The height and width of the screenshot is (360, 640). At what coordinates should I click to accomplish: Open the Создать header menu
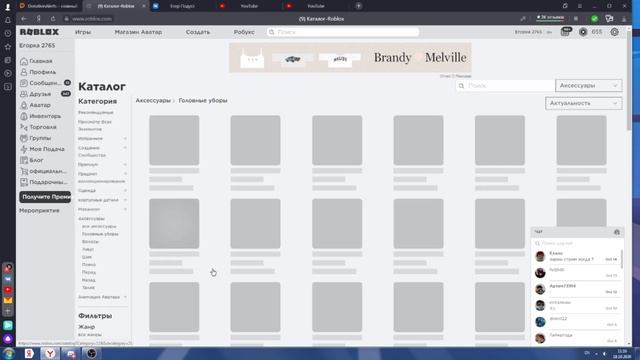(198, 32)
